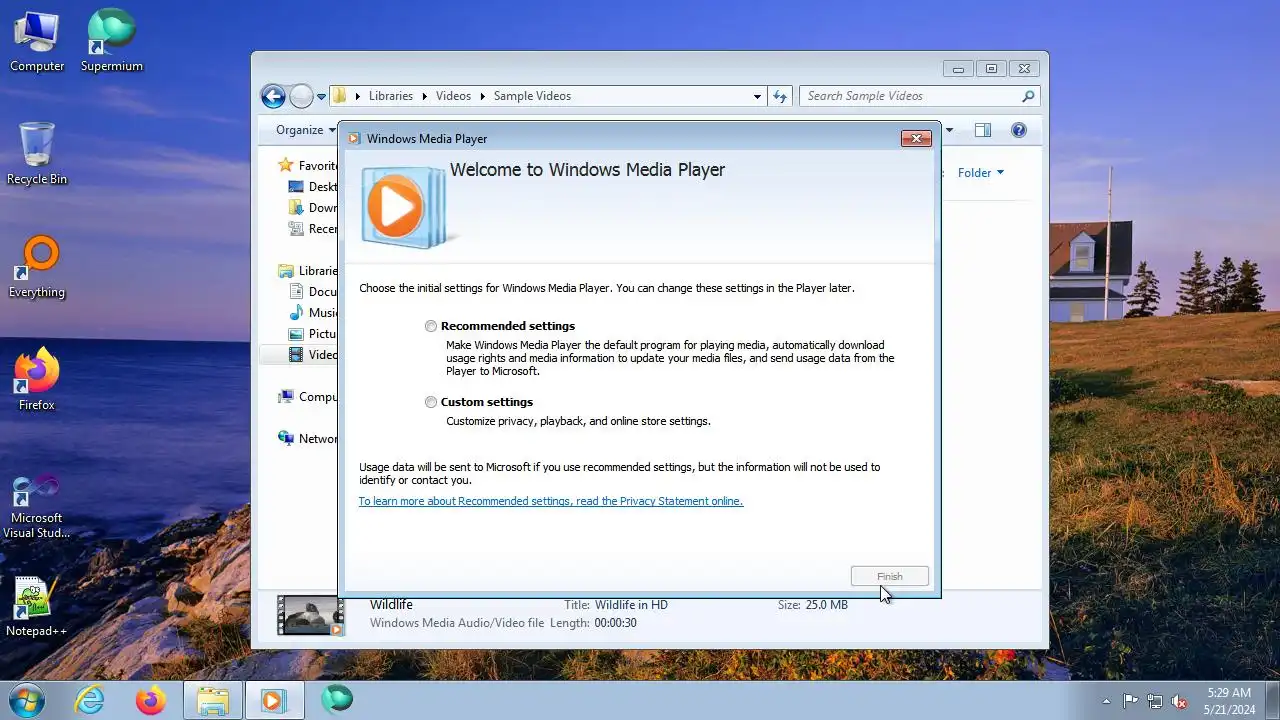Close the Windows Media Player dialog
This screenshot has width=1280, height=720.
[916, 138]
